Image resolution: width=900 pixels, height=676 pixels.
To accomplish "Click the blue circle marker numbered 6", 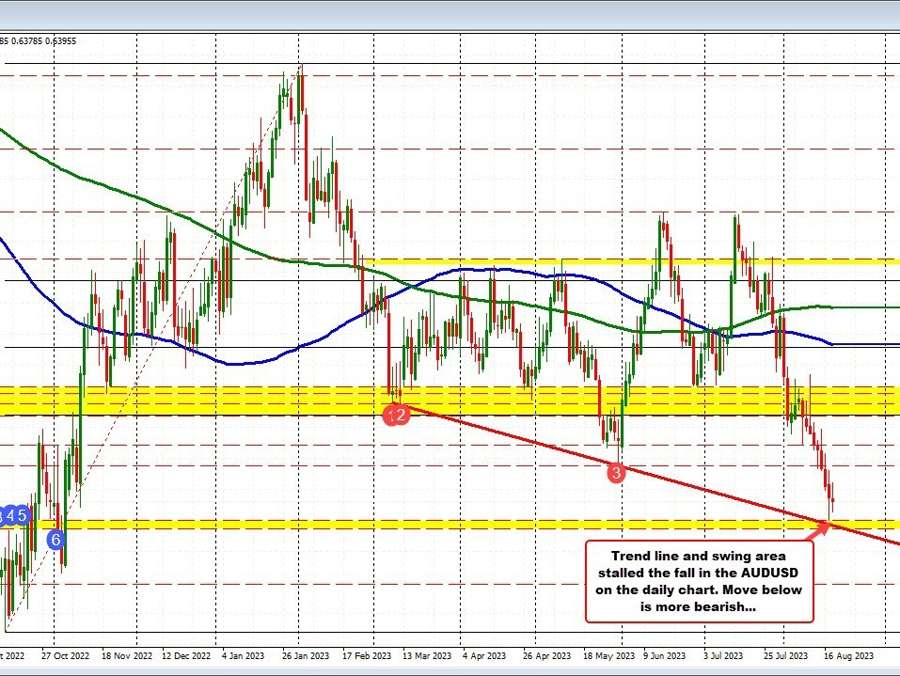I will [57, 538].
